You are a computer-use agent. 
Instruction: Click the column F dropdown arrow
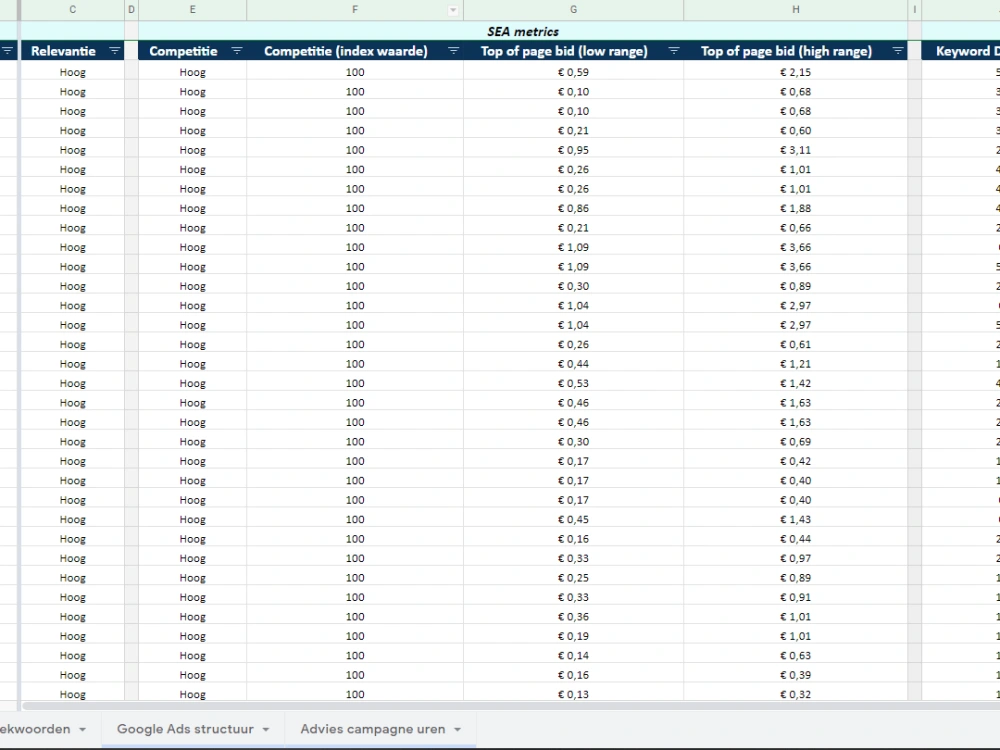(453, 10)
